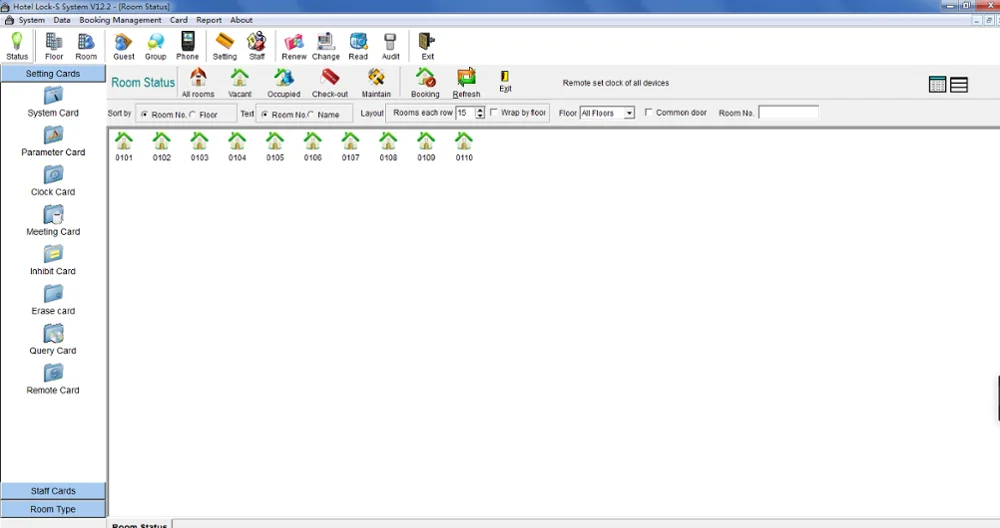Viewport: 1000px width, 528px height.
Task: Open System Card in sidebar
Action: [x=53, y=102]
